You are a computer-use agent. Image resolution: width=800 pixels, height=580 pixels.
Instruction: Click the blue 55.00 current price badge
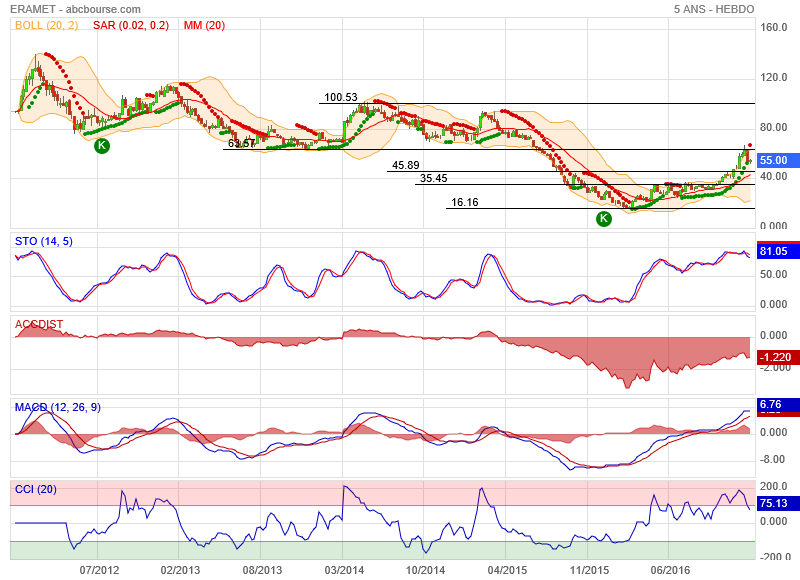click(x=775, y=160)
